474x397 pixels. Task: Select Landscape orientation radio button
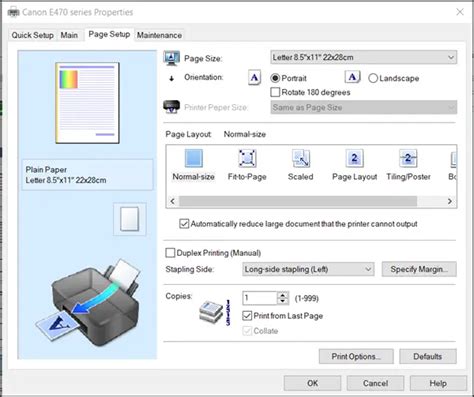373,78
